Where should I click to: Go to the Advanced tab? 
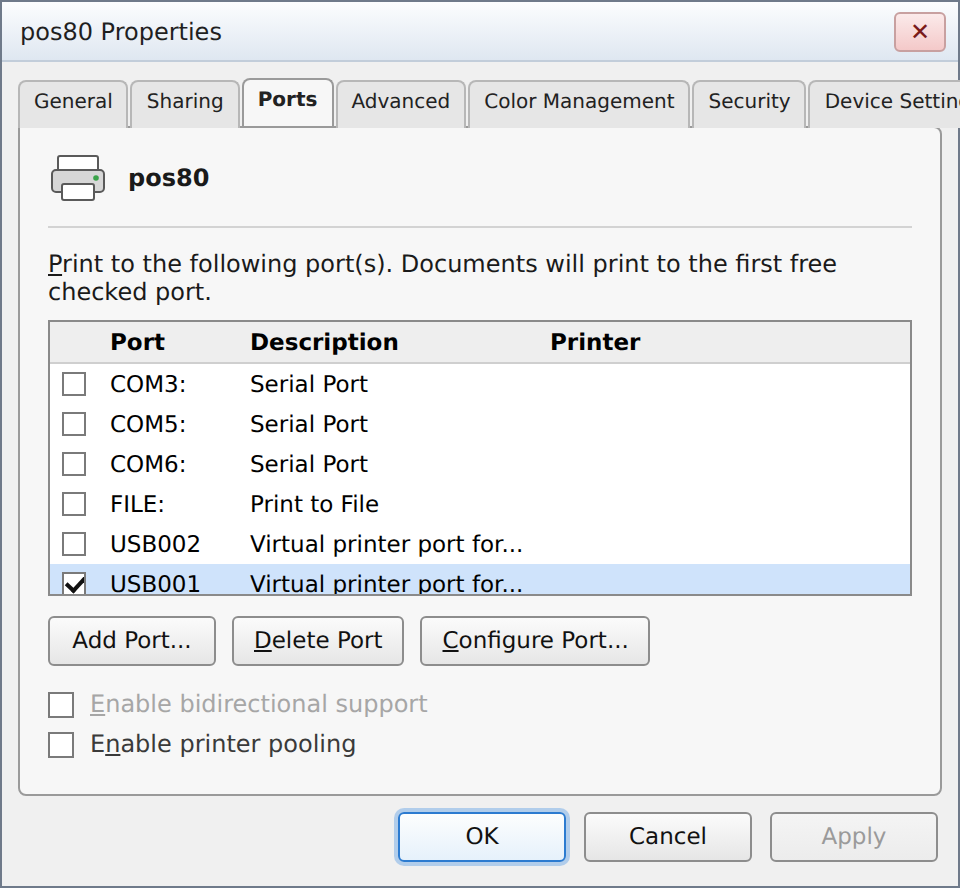click(400, 103)
